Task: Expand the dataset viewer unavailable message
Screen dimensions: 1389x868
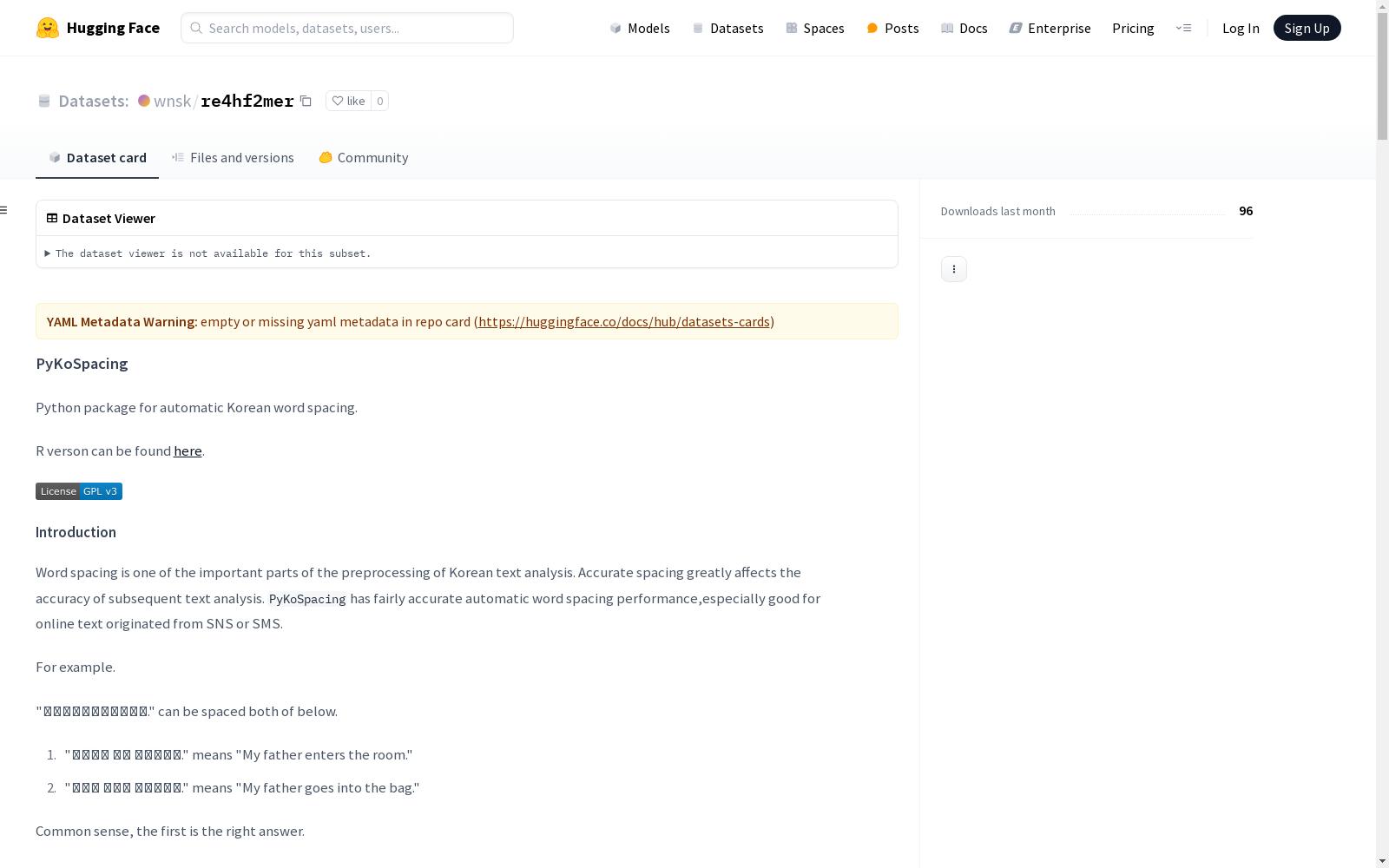Action: (x=208, y=253)
